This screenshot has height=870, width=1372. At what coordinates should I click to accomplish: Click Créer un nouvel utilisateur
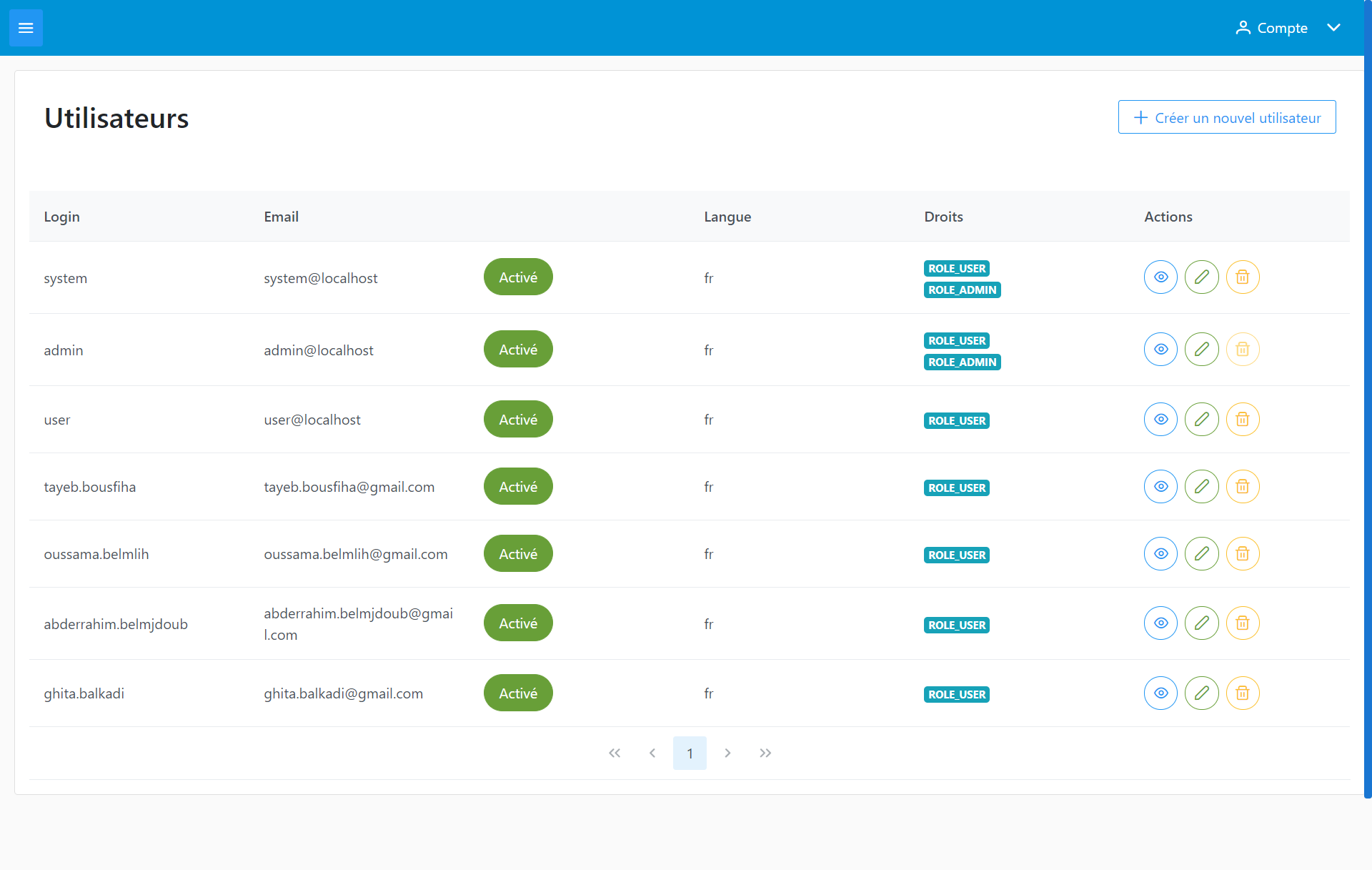tap(1226, 117)
